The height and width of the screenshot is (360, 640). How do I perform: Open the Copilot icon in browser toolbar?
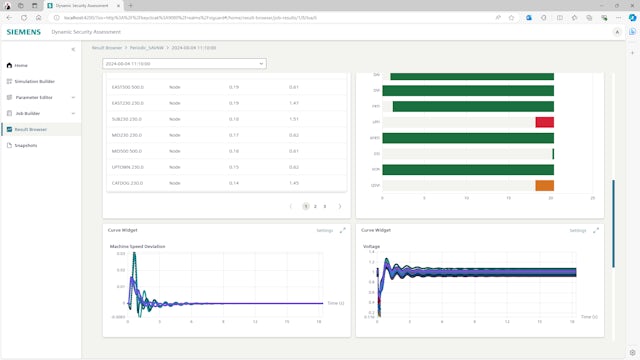click(x=632, y=18)
